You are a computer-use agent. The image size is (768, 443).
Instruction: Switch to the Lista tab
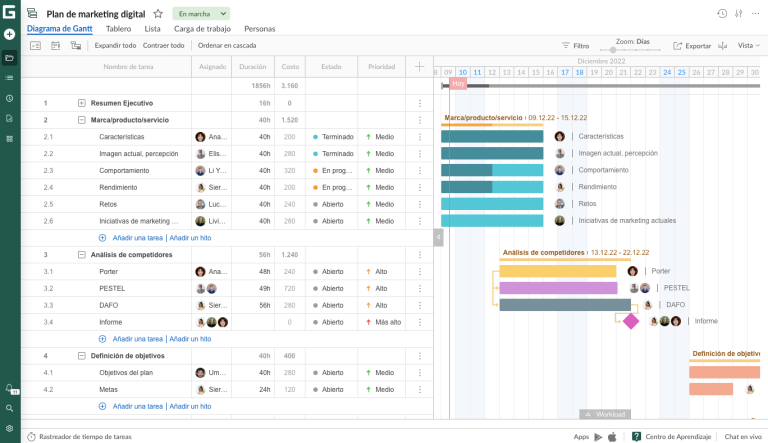point(152,29)
